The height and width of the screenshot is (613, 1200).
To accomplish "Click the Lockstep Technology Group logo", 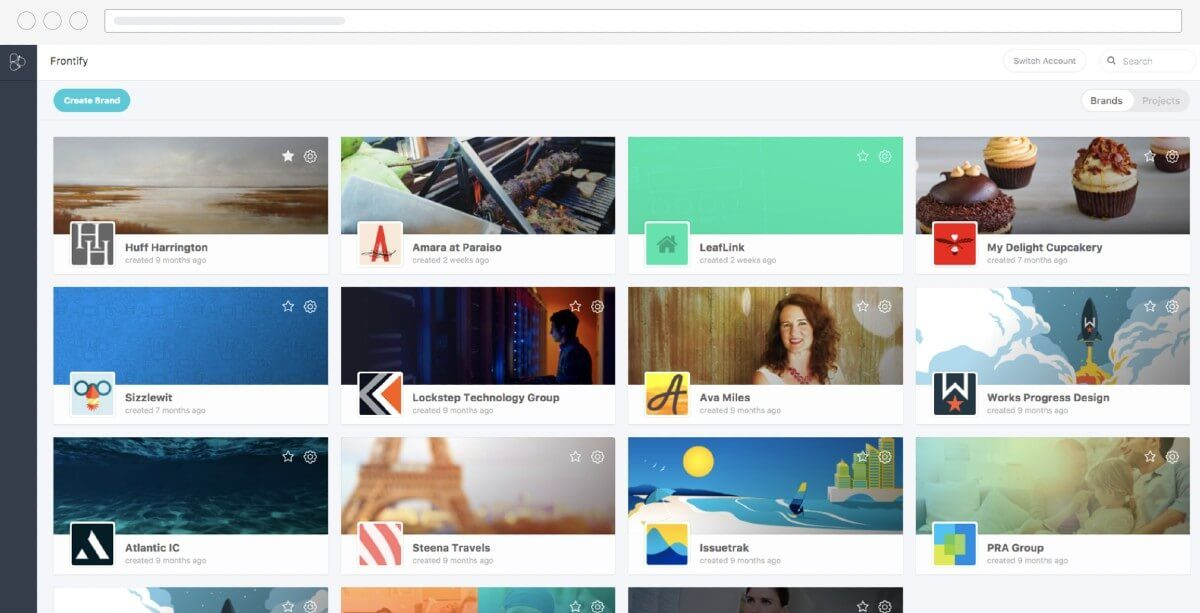I will [x=380, y=394].
